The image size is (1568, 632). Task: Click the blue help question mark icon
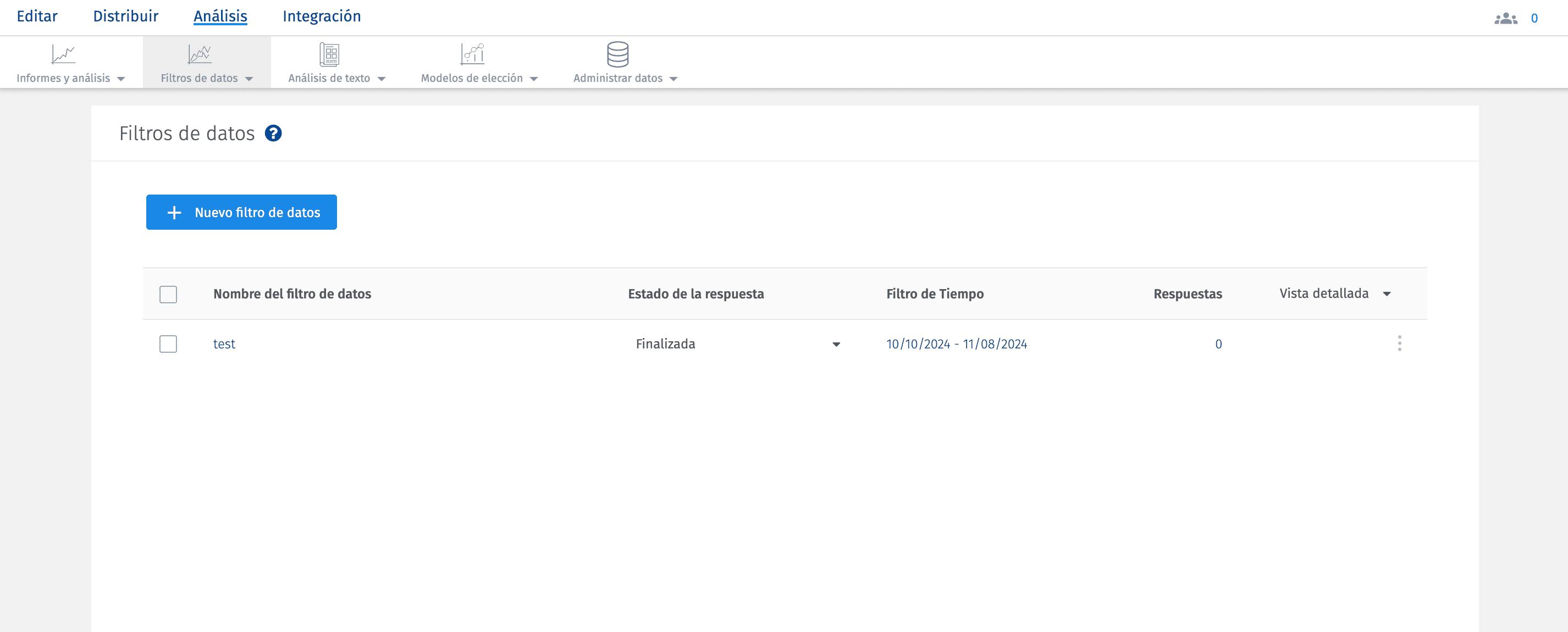point(273,133)
